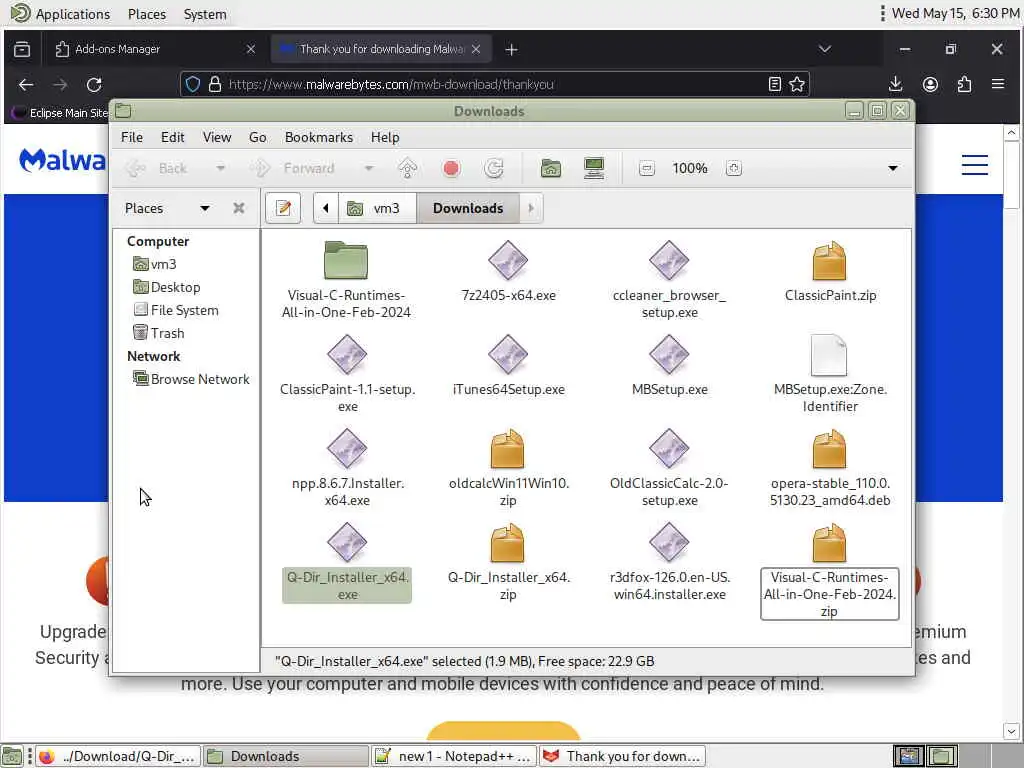Screen dimensions: 1024x768
Task: Open the Places side pane dropdown
Action: click(x=205, y=208)
